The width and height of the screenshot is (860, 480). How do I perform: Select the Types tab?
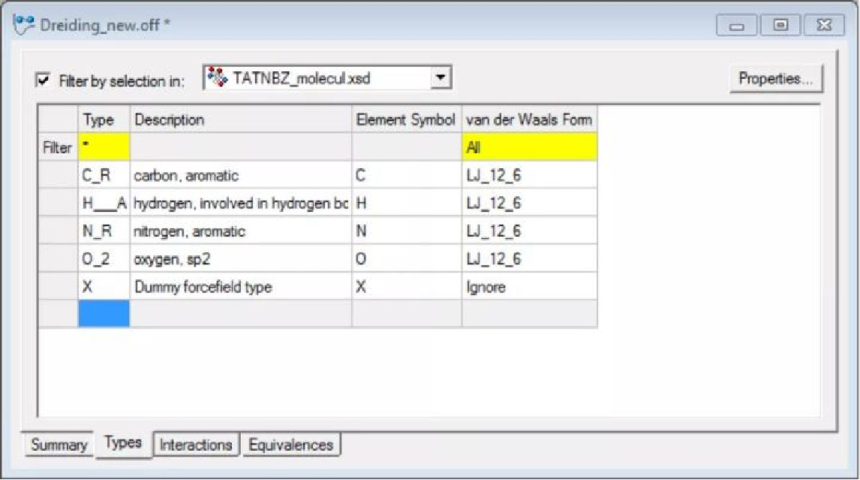[123, 442]
